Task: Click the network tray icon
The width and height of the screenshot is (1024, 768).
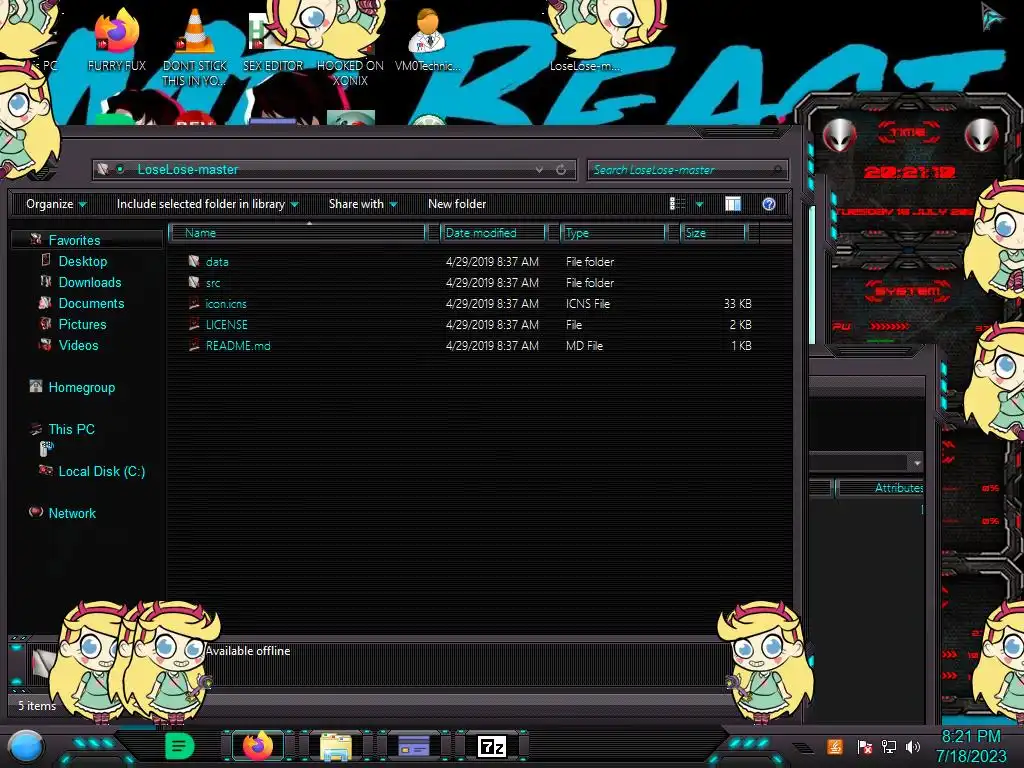Action: (889, 746)
